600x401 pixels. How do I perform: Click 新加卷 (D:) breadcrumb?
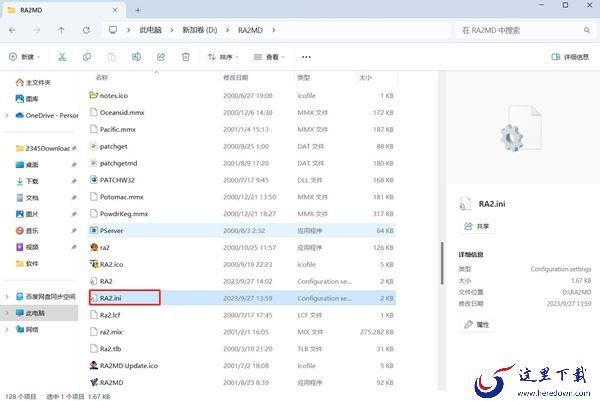tap(200, 30)
